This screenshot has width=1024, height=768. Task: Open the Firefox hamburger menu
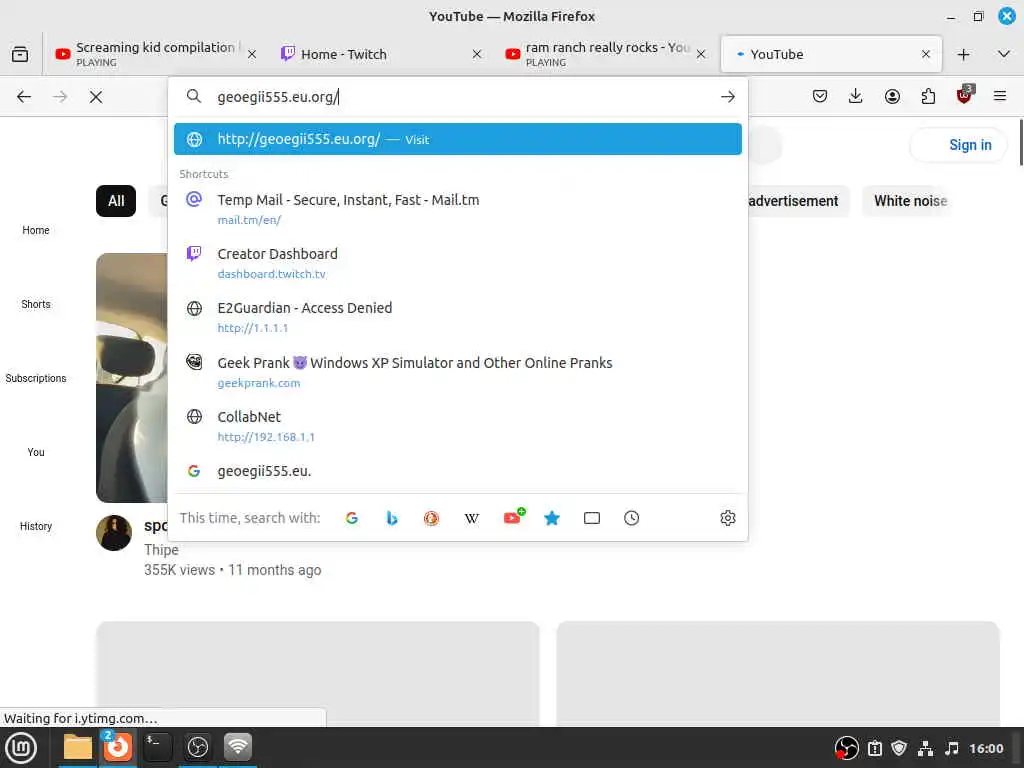(x=1000, y=97)
